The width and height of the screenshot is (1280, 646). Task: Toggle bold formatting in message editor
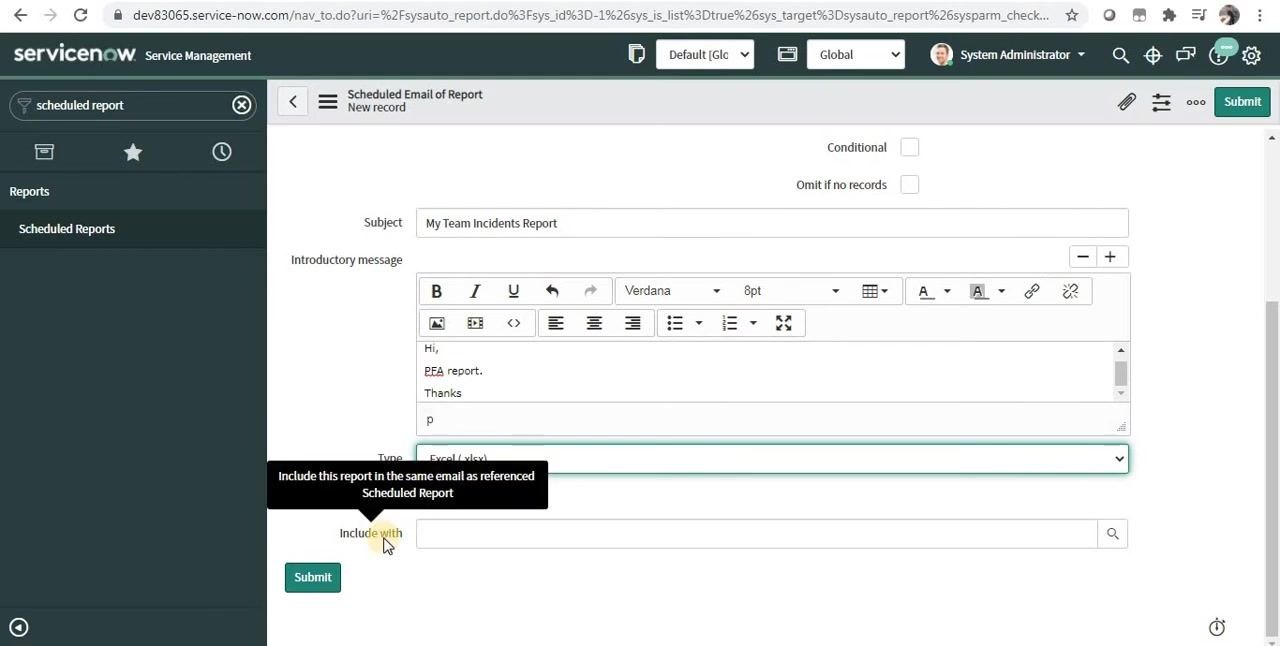click(x=436, y=291)
